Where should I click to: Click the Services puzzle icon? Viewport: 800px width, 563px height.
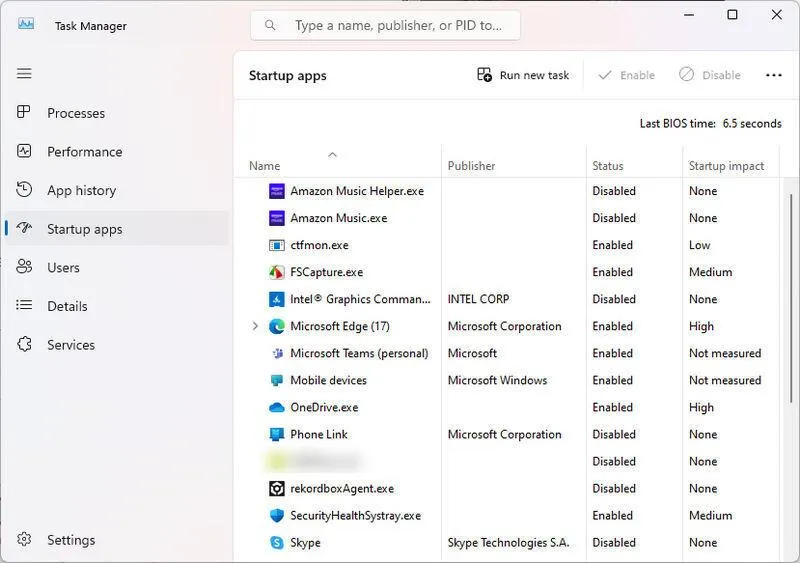pos(24,344)
